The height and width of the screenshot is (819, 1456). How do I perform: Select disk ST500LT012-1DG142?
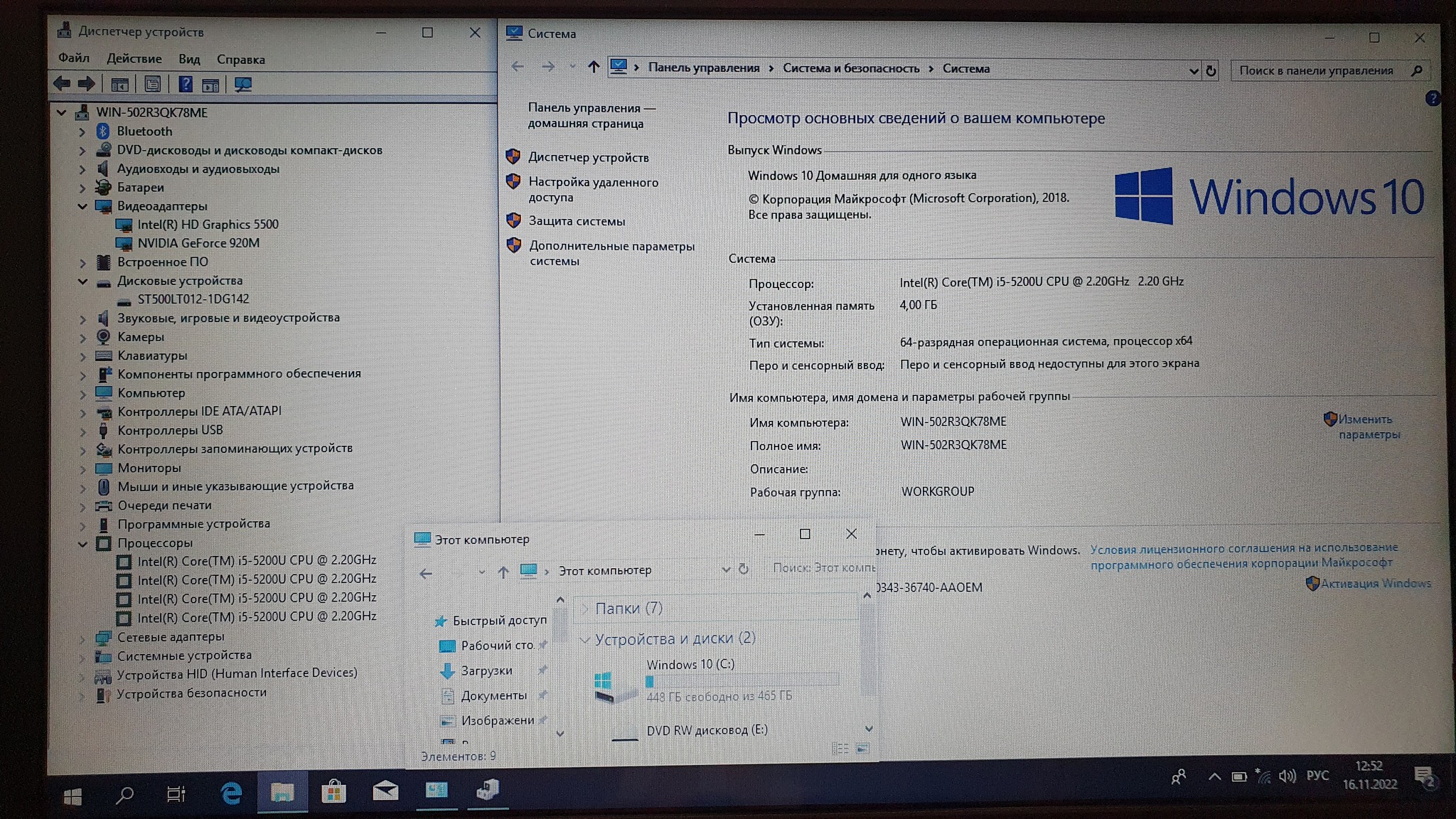click(193, 299)
